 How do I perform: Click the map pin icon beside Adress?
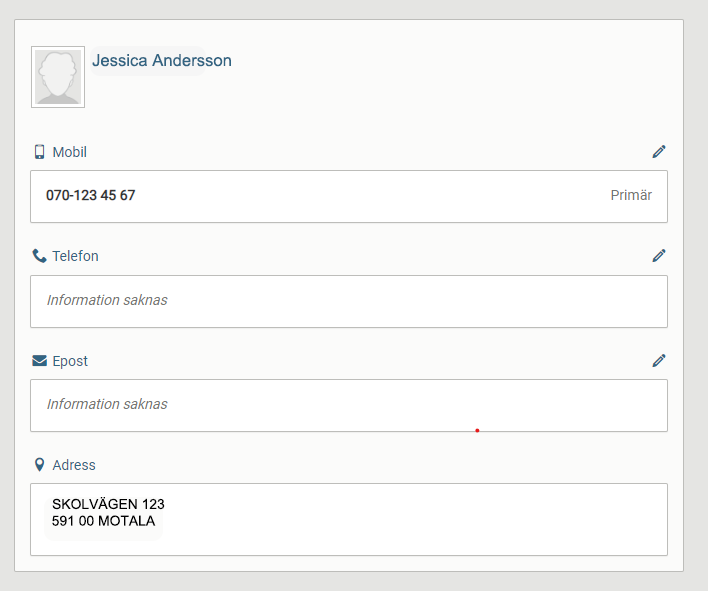[40, 465]
